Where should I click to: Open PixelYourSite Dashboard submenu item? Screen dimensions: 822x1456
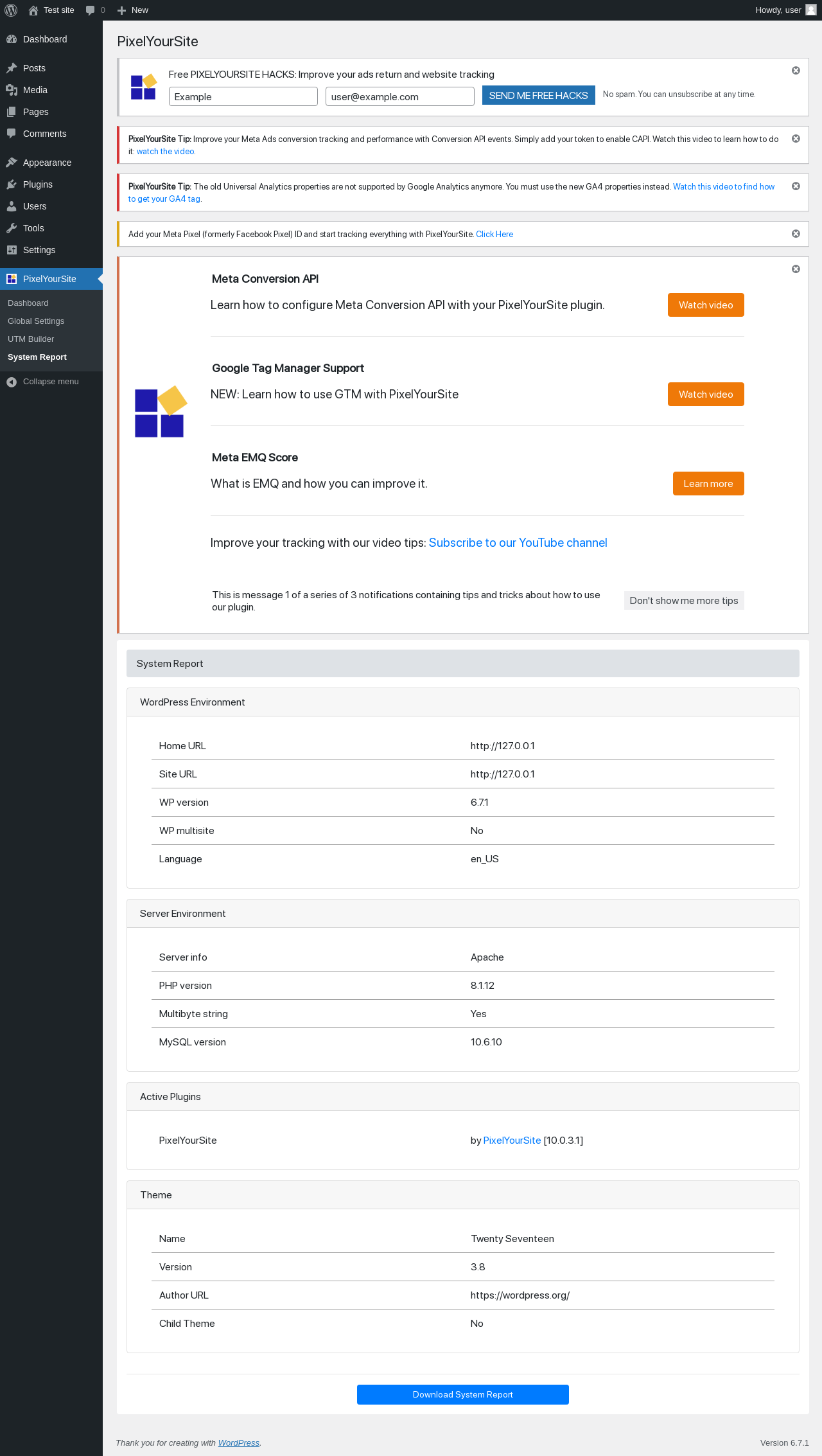point(28,303)
